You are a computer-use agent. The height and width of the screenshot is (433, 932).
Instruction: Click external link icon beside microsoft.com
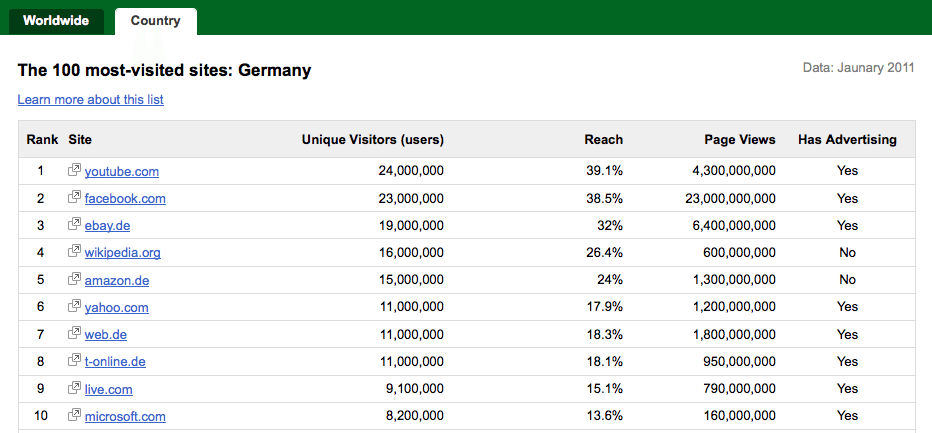pyautogui.click(x=74, y=415)
